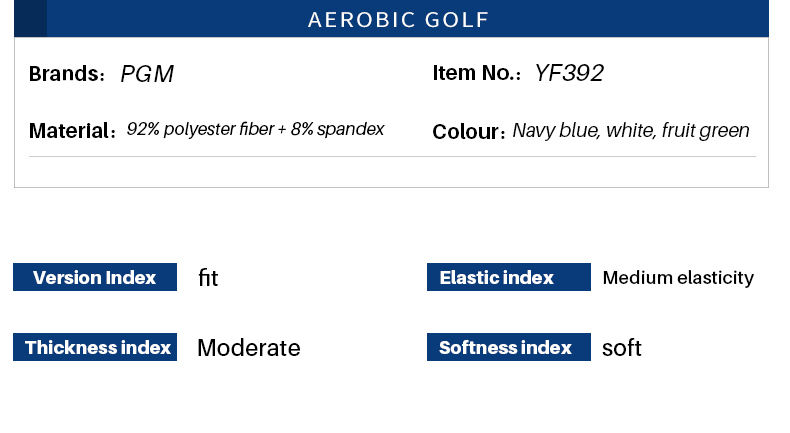Screen dimensions: 790x433
Task: Select the Moderate thickness value
Action: coord(248,348)
